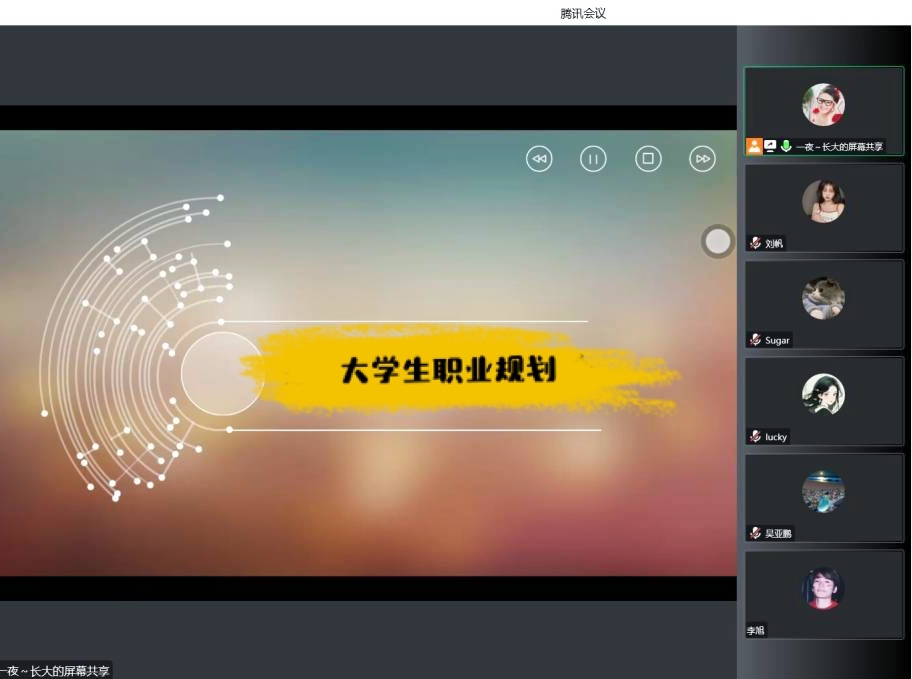Click the muted mic icon beside Sugar
The image size is (912, 679).
point(756,340)
